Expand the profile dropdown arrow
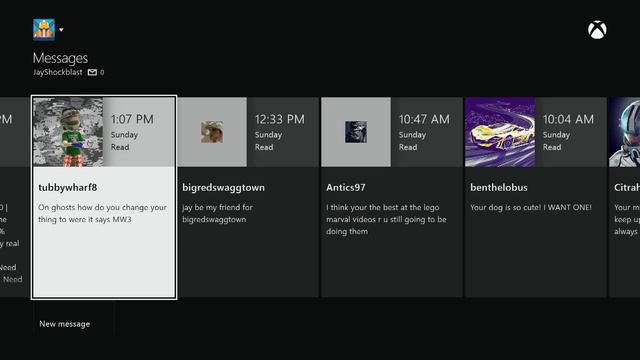 (61, 30)
